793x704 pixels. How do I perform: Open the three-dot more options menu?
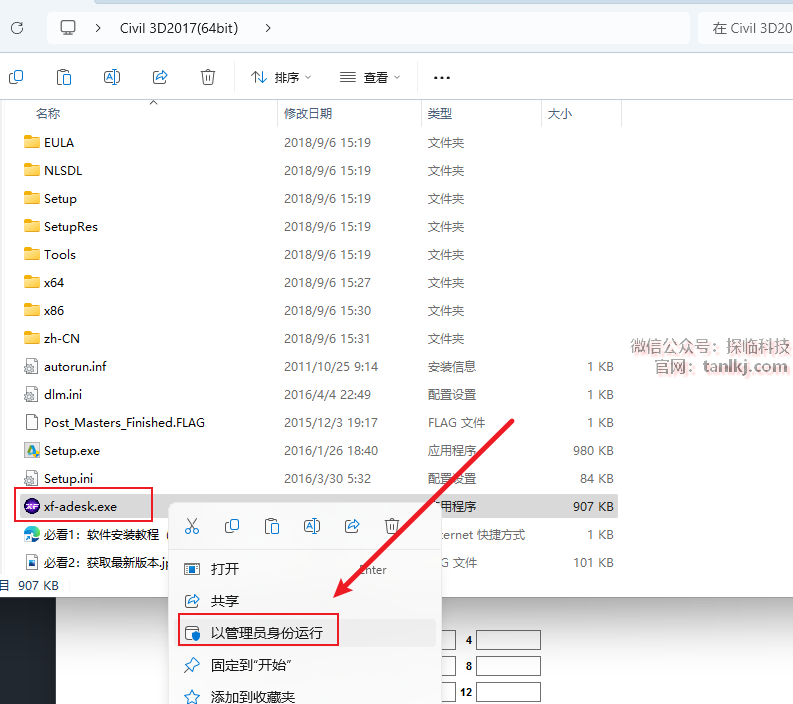(x=442, y=77)
